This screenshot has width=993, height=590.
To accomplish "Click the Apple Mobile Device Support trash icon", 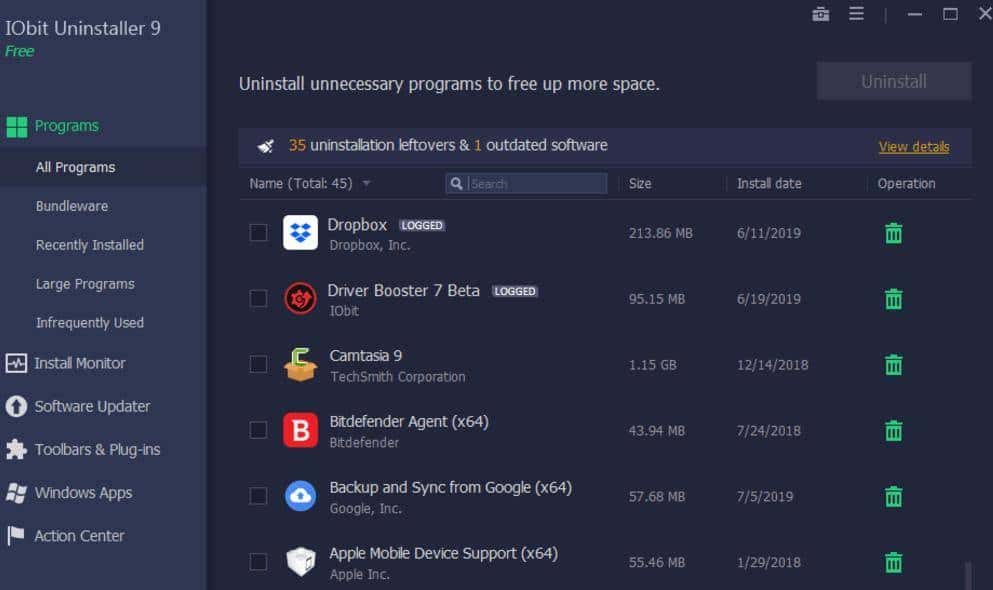I will (894, 563).
